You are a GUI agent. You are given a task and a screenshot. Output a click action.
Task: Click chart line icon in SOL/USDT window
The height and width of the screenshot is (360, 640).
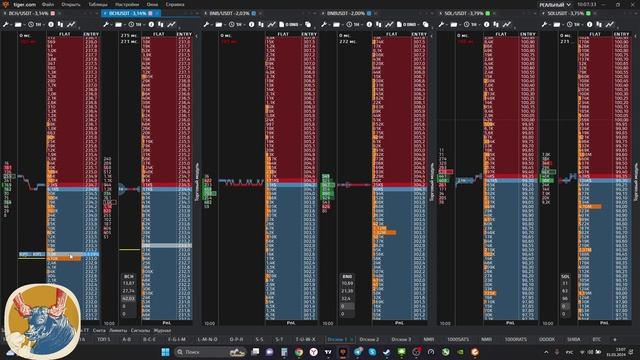[x=507, y=24]
